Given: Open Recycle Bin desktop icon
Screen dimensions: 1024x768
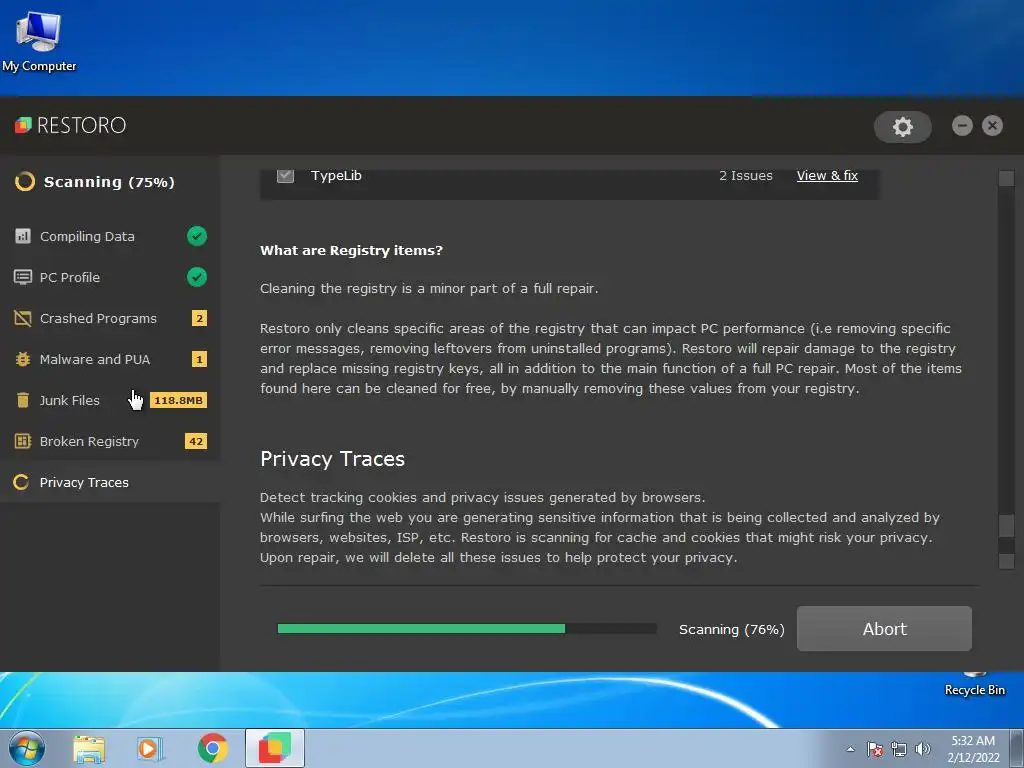Looking at the screenshot, I should click(x=974, y=684).
